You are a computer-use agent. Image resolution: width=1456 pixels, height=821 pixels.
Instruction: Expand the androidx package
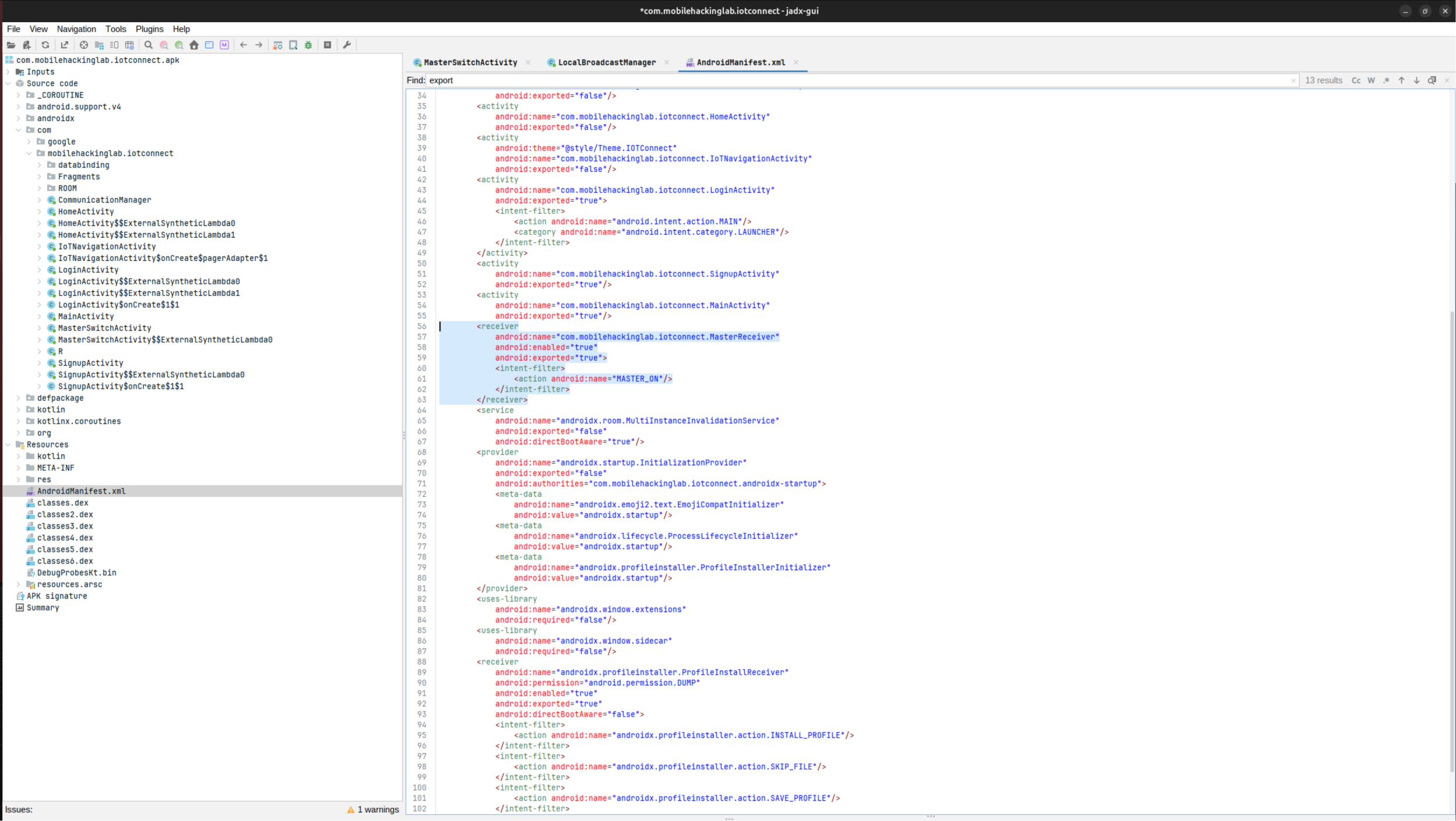pyautogui.click(x=19, y=118)
